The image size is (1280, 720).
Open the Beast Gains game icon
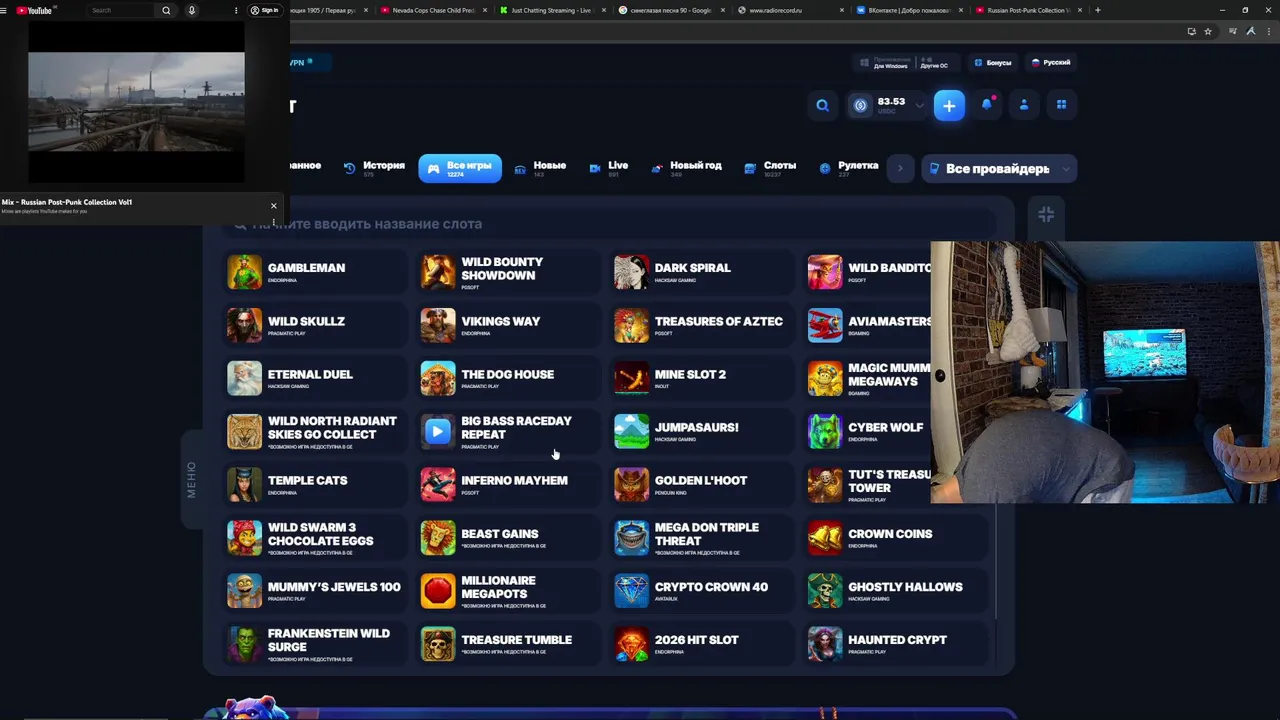coord(438,537)
